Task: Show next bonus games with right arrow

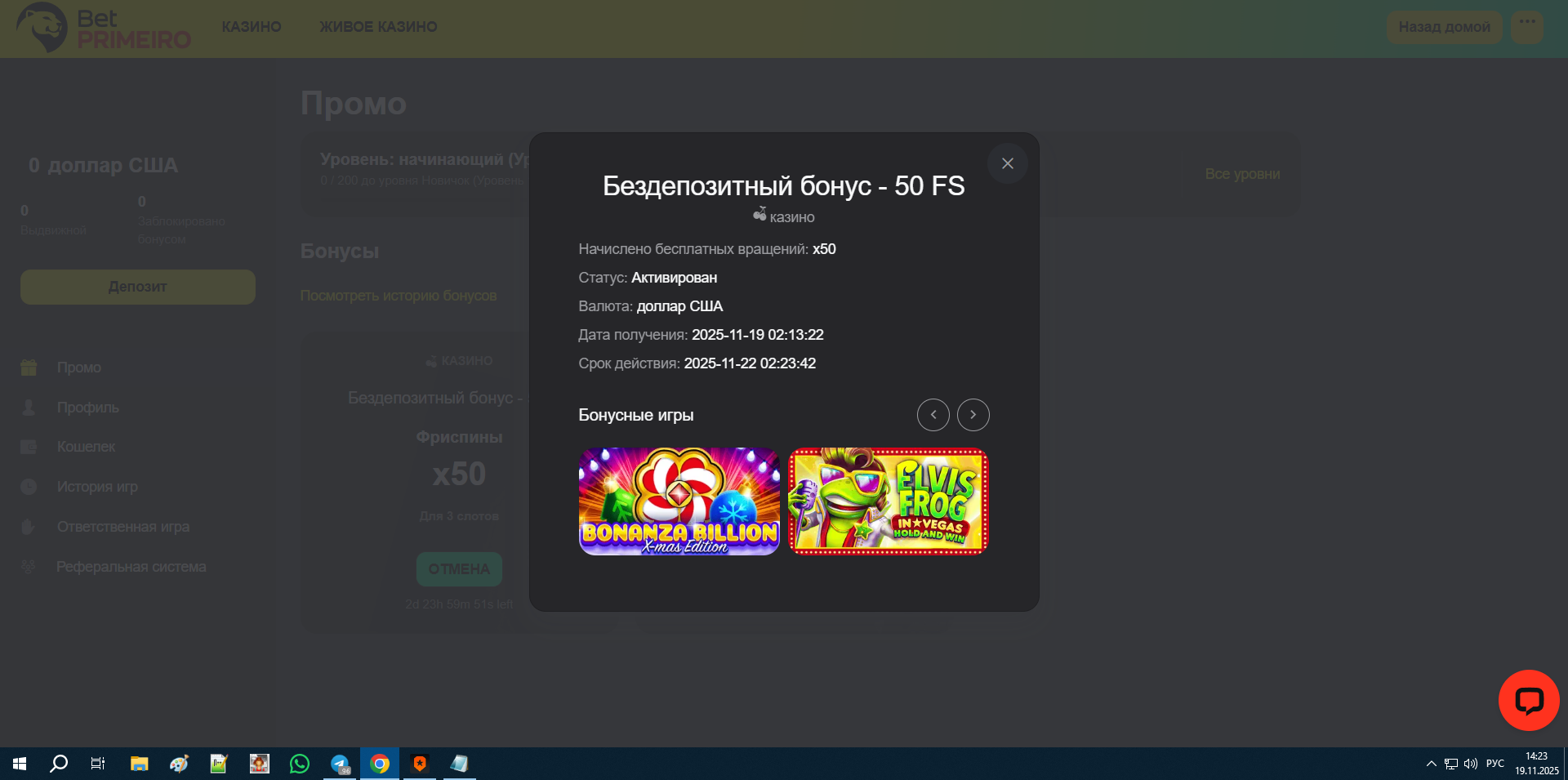Action: [x=973, y=415]
